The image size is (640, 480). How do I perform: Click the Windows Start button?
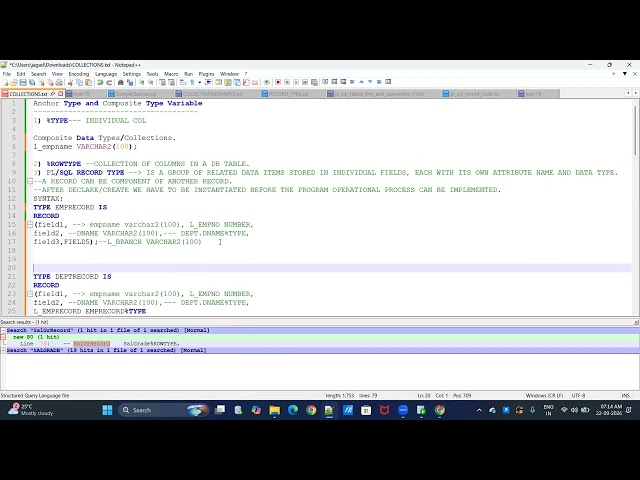pyautogui.click(x=107, y=410)
